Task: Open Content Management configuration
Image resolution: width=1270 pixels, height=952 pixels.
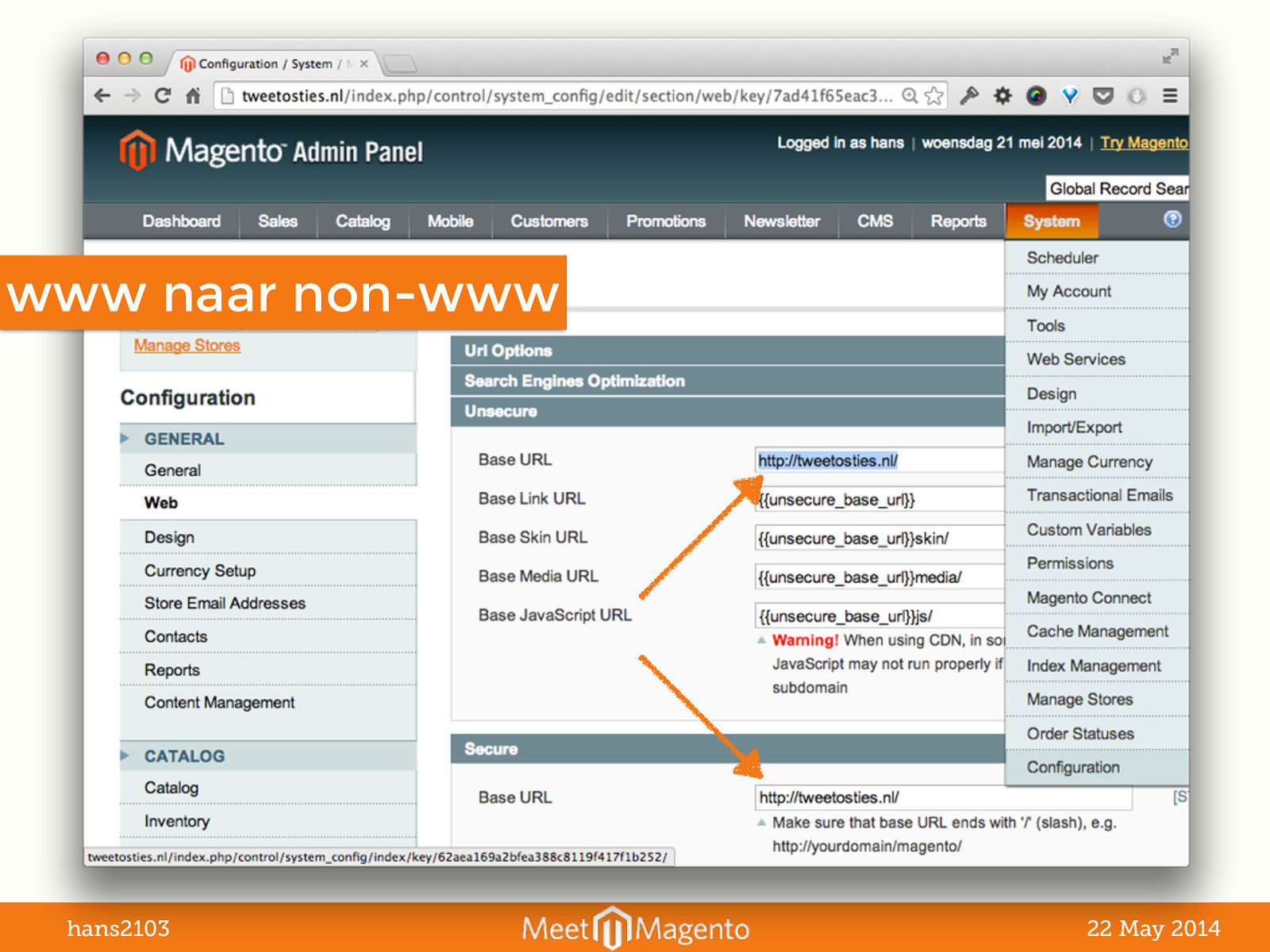Action: coord(268,703)
